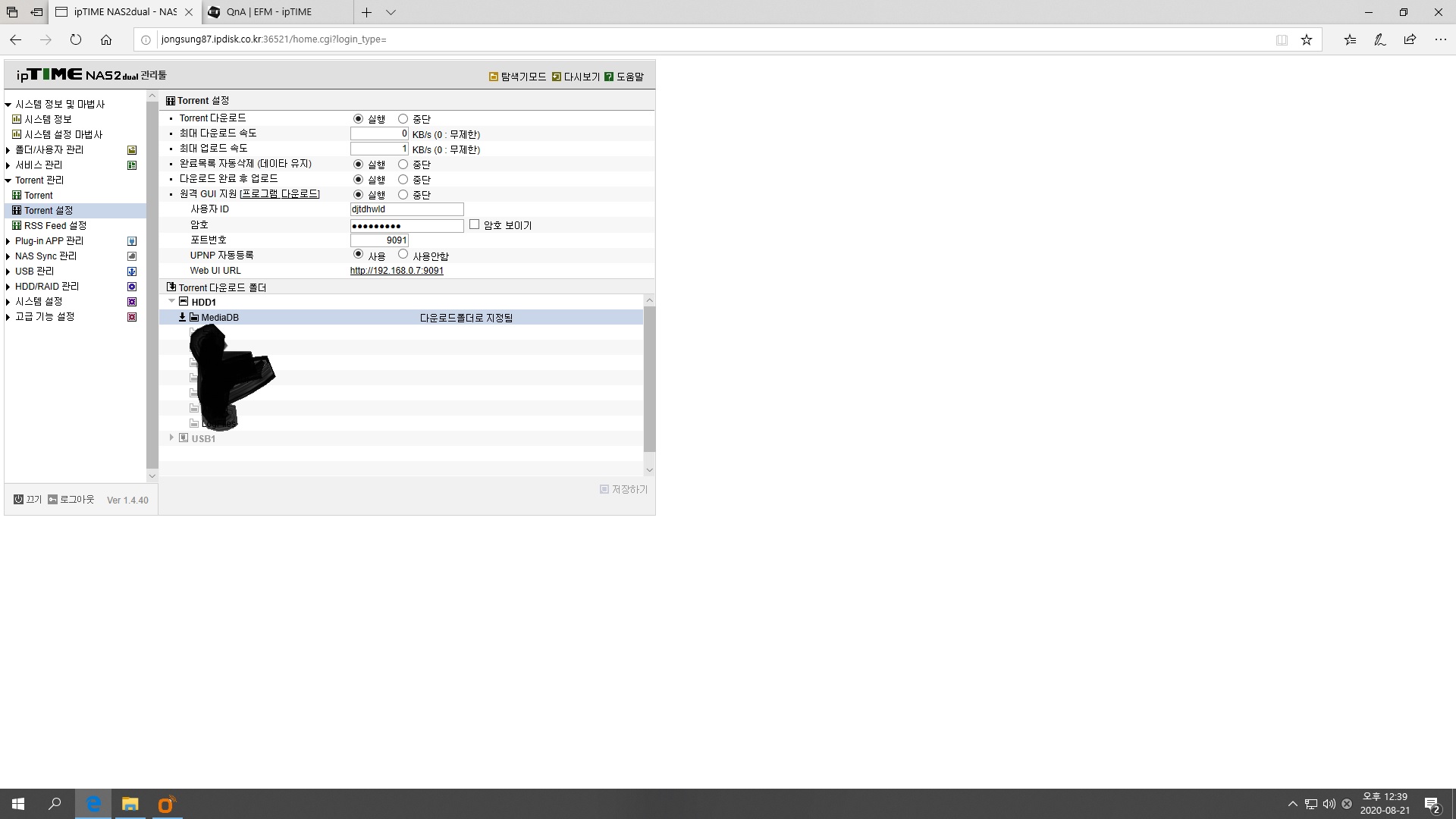Click the Plug-in APP 관리 side icon
Screen dimensions: 1456x819
point(132,241)
